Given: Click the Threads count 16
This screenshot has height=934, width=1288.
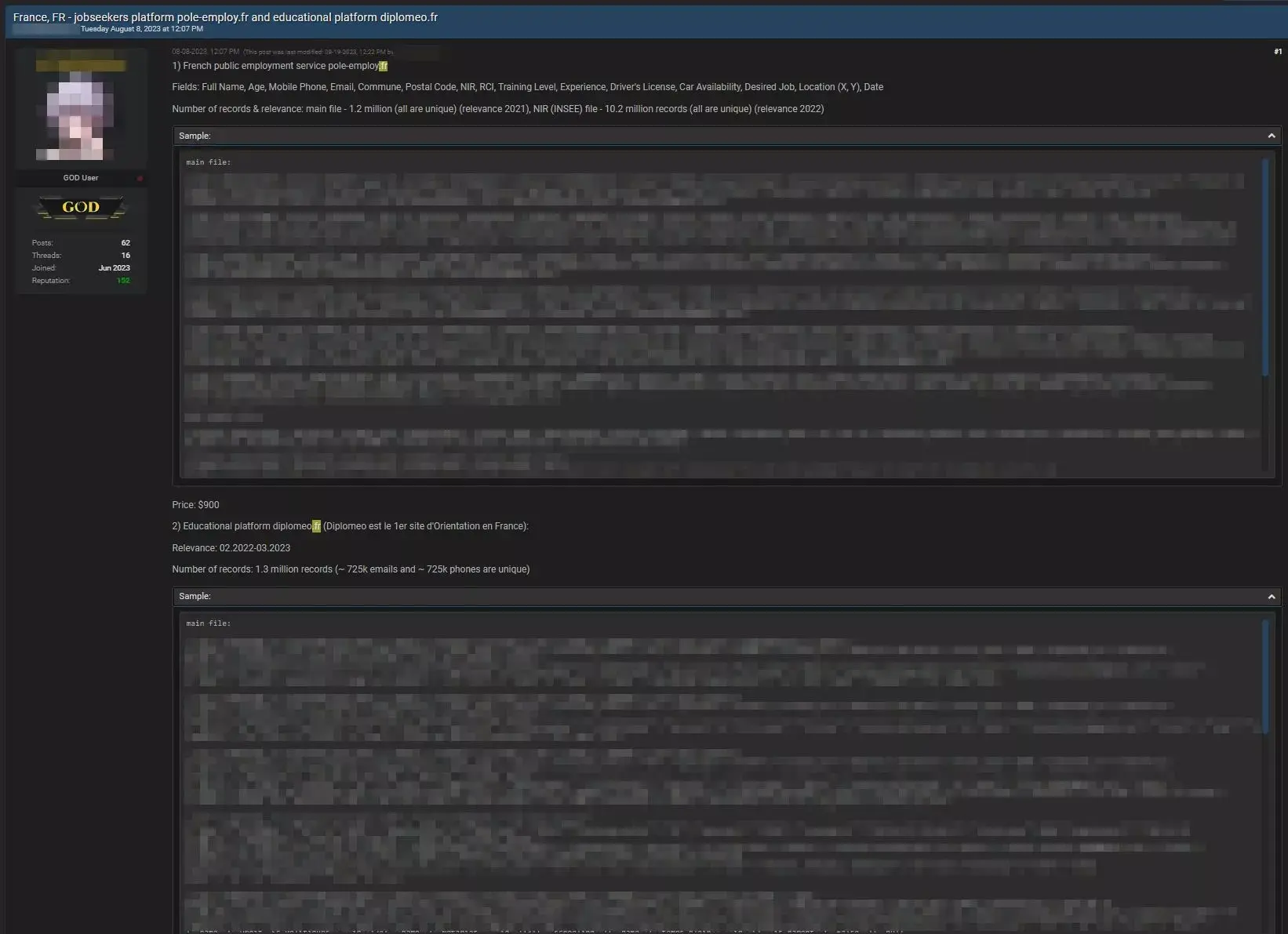Looking at the screenshot, I should click(126, 256).
